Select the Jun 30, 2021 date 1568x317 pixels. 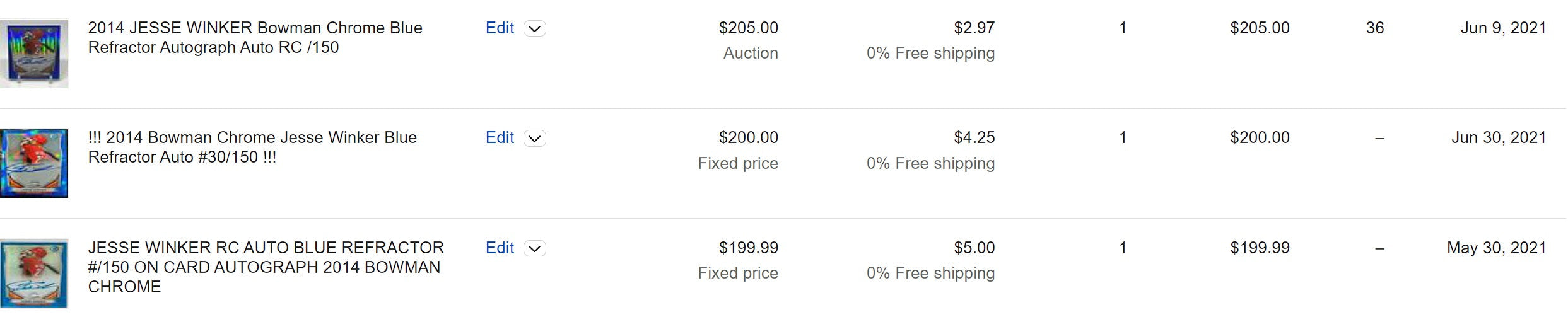coord(1499,138)
